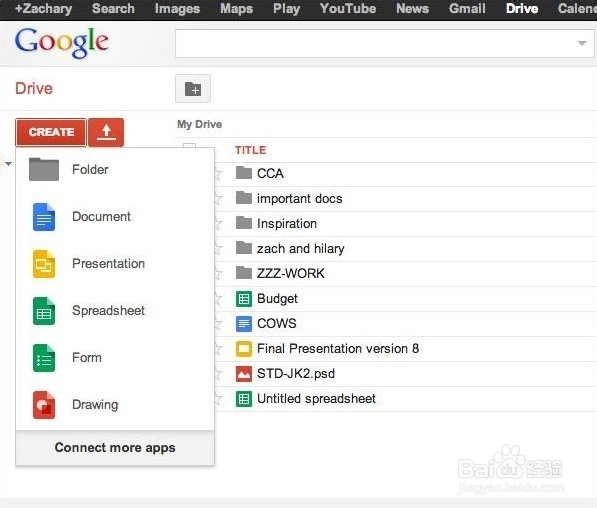This screenshot has width=597, height=508.
Task: Click the red upload arrow button
Action: point(106,132)
